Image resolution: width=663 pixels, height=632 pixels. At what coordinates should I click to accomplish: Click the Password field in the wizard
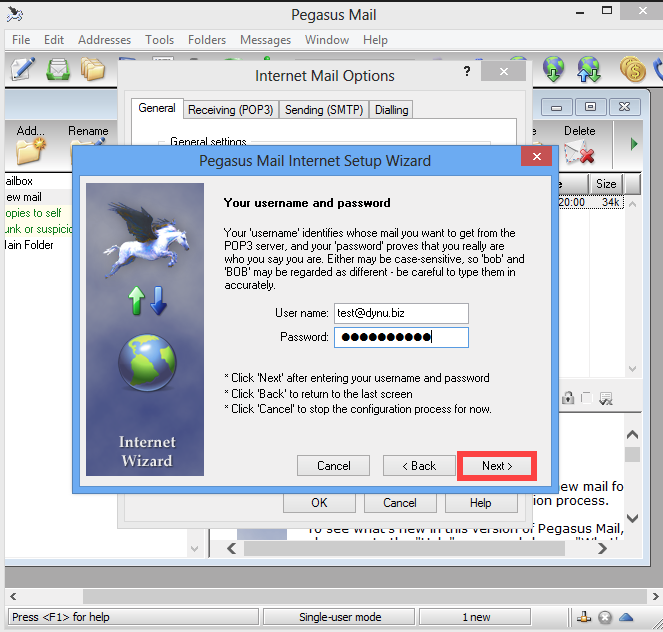click(x=401, y=337)
